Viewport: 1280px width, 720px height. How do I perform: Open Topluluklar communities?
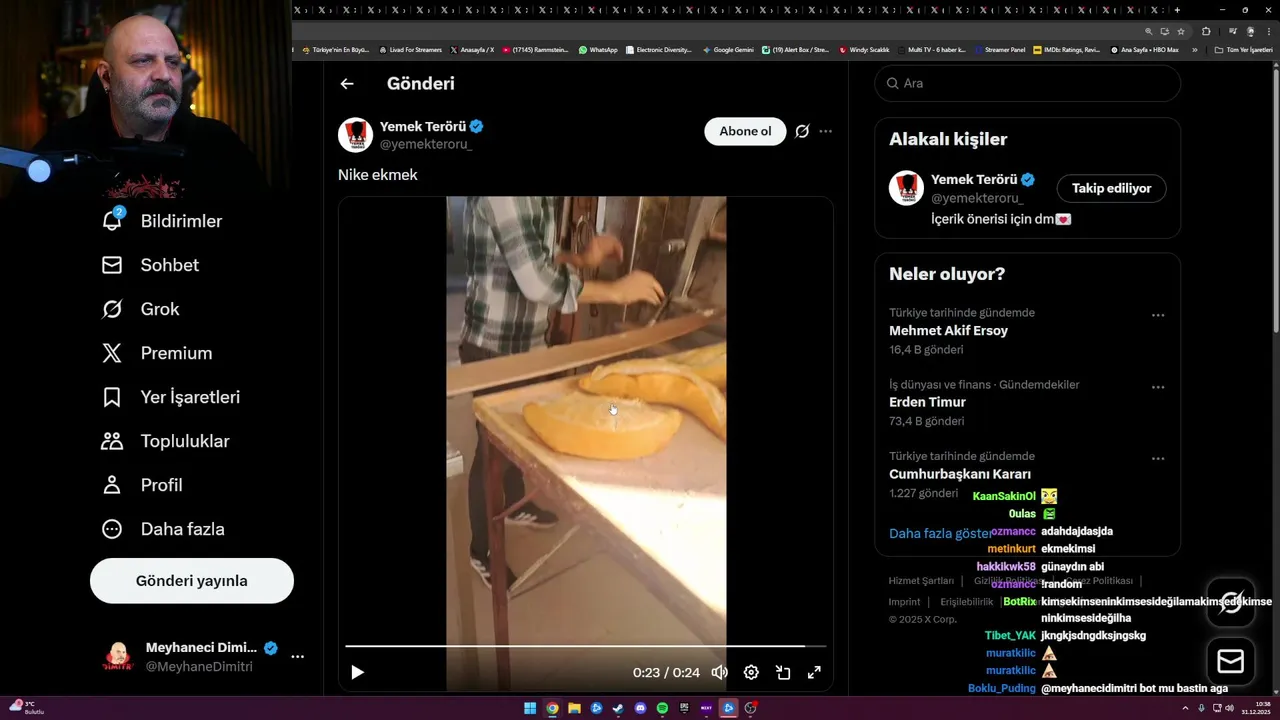coord(165,441)
